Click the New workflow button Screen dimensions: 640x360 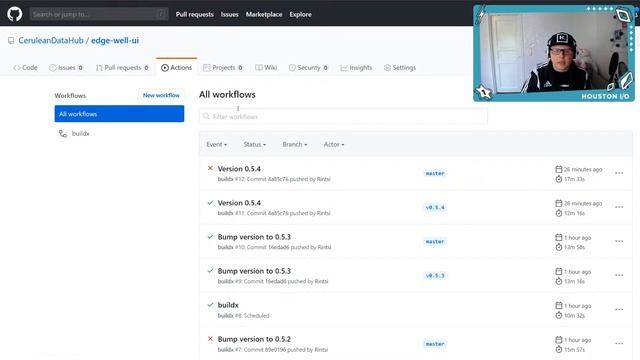(x=161, y=95)
